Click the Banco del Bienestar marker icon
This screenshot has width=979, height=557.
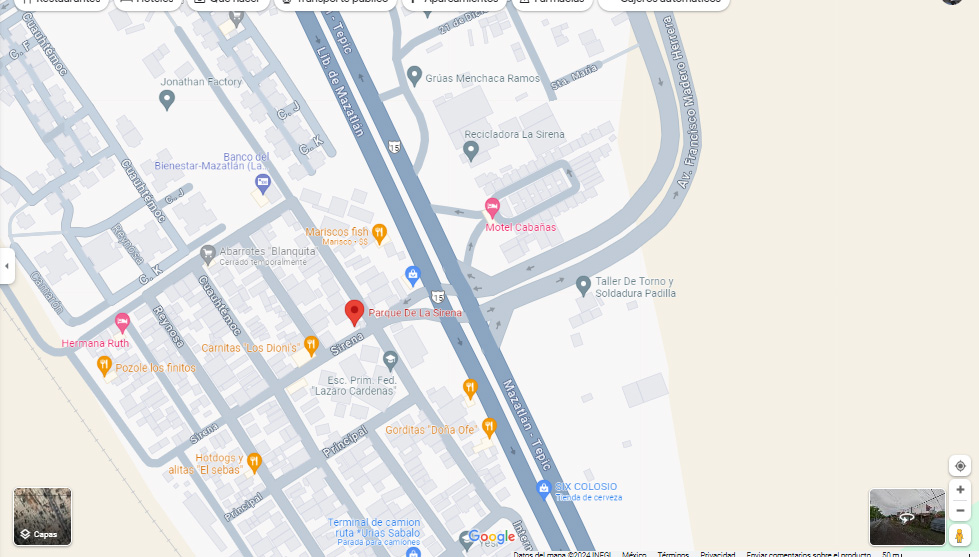tap(263, 184)
